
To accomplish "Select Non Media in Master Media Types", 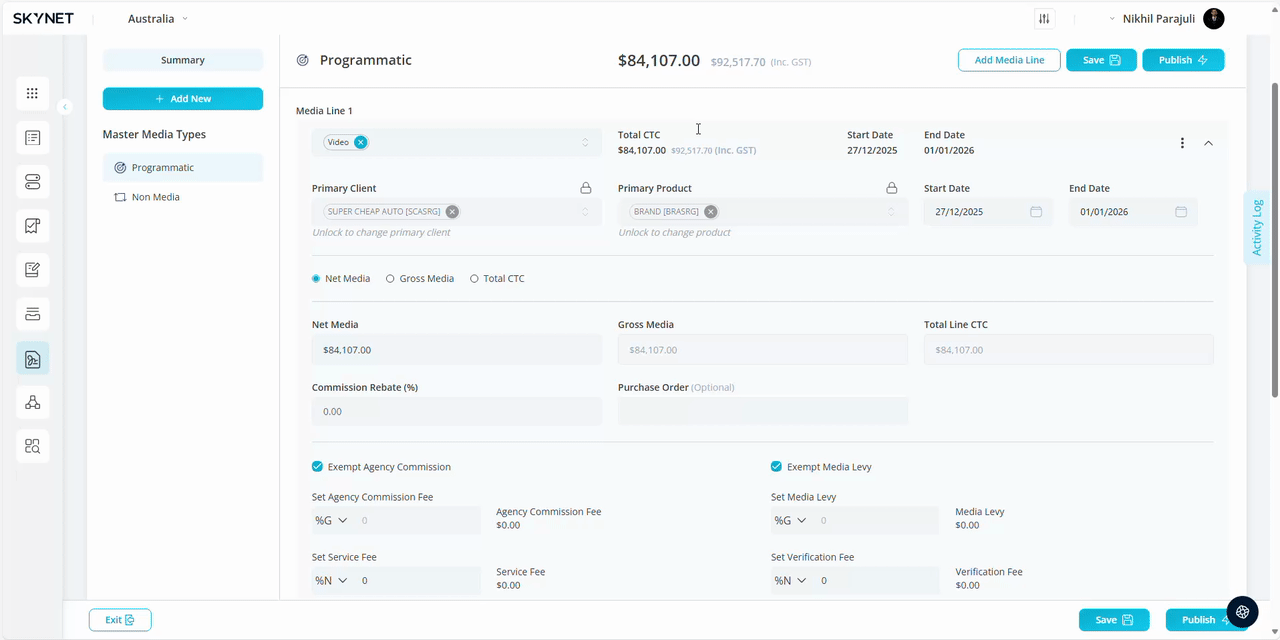I will 155,197.
